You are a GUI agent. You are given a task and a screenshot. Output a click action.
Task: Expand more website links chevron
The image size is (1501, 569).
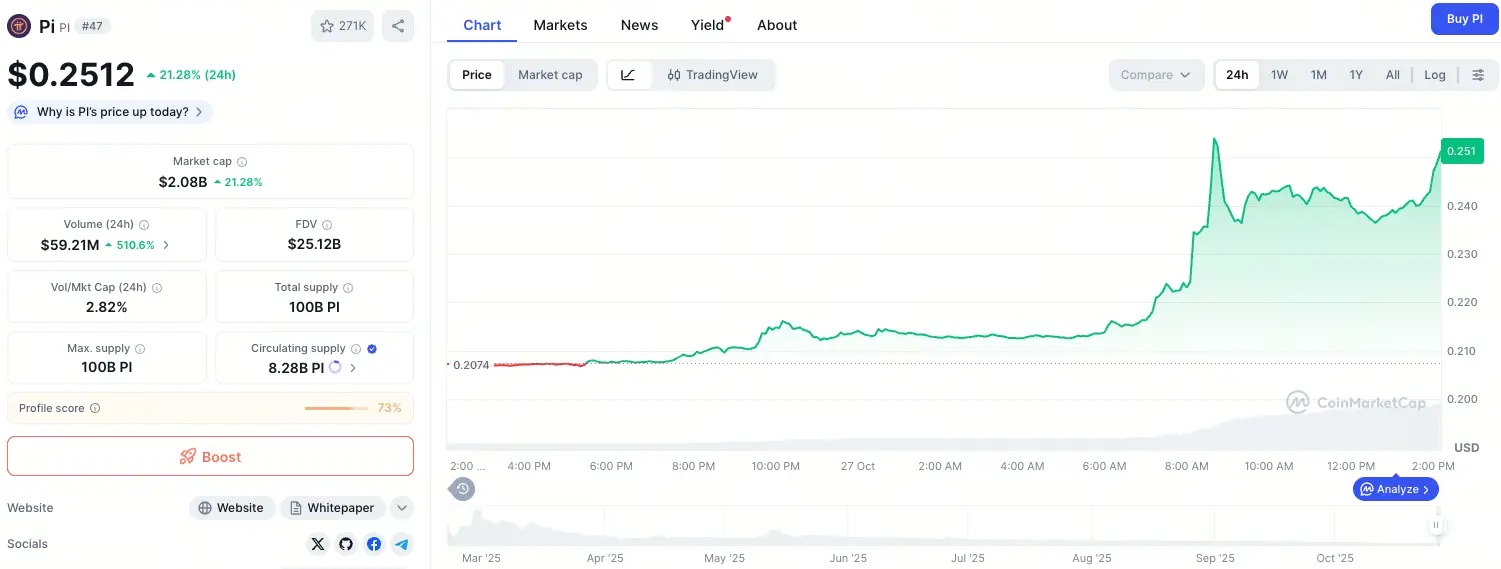point(401,508)
